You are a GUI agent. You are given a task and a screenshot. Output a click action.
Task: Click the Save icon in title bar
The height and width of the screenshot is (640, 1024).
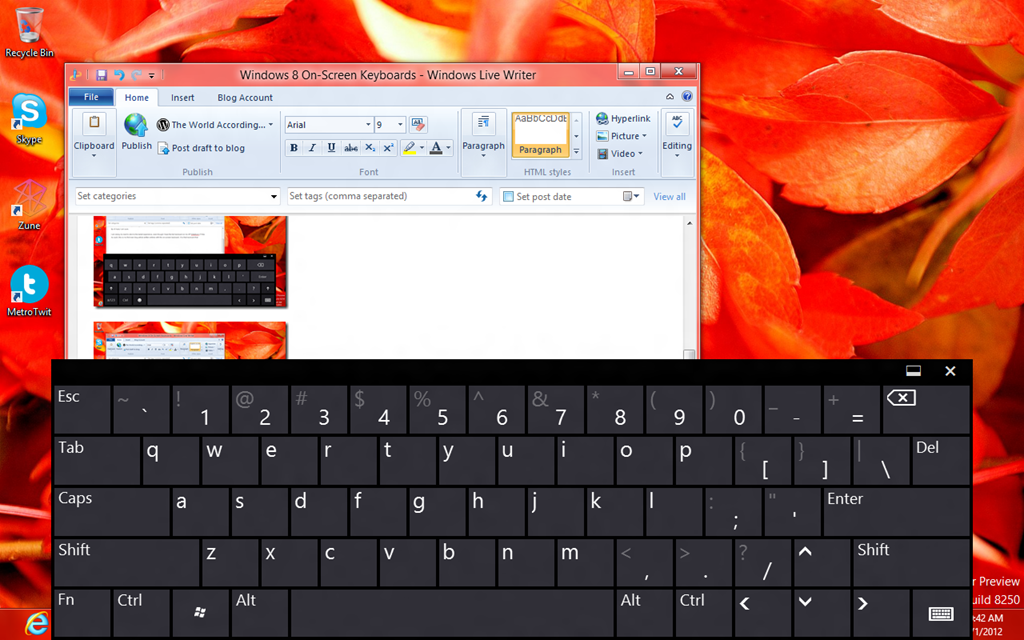click(101, 75)
